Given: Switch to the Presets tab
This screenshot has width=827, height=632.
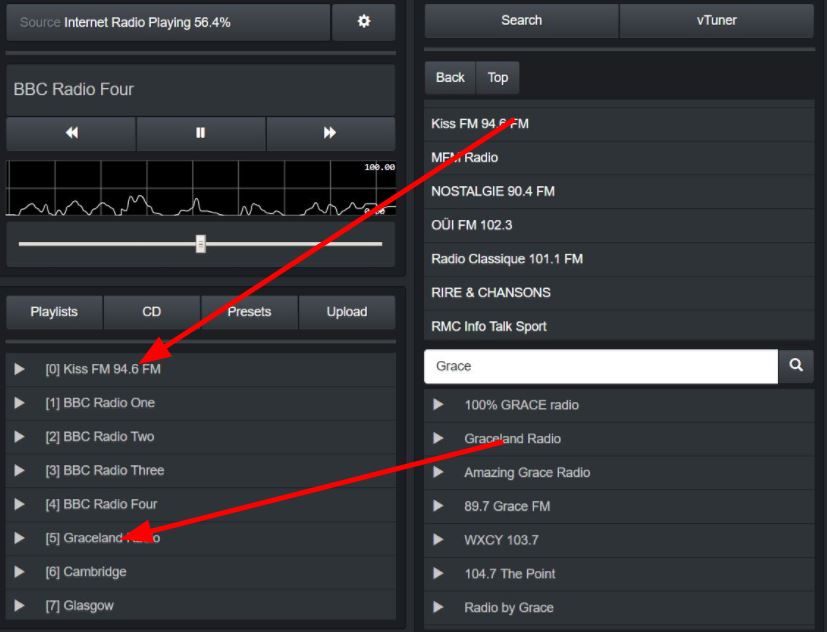Looking at the screenshot, I should click(x=249, y=312).
